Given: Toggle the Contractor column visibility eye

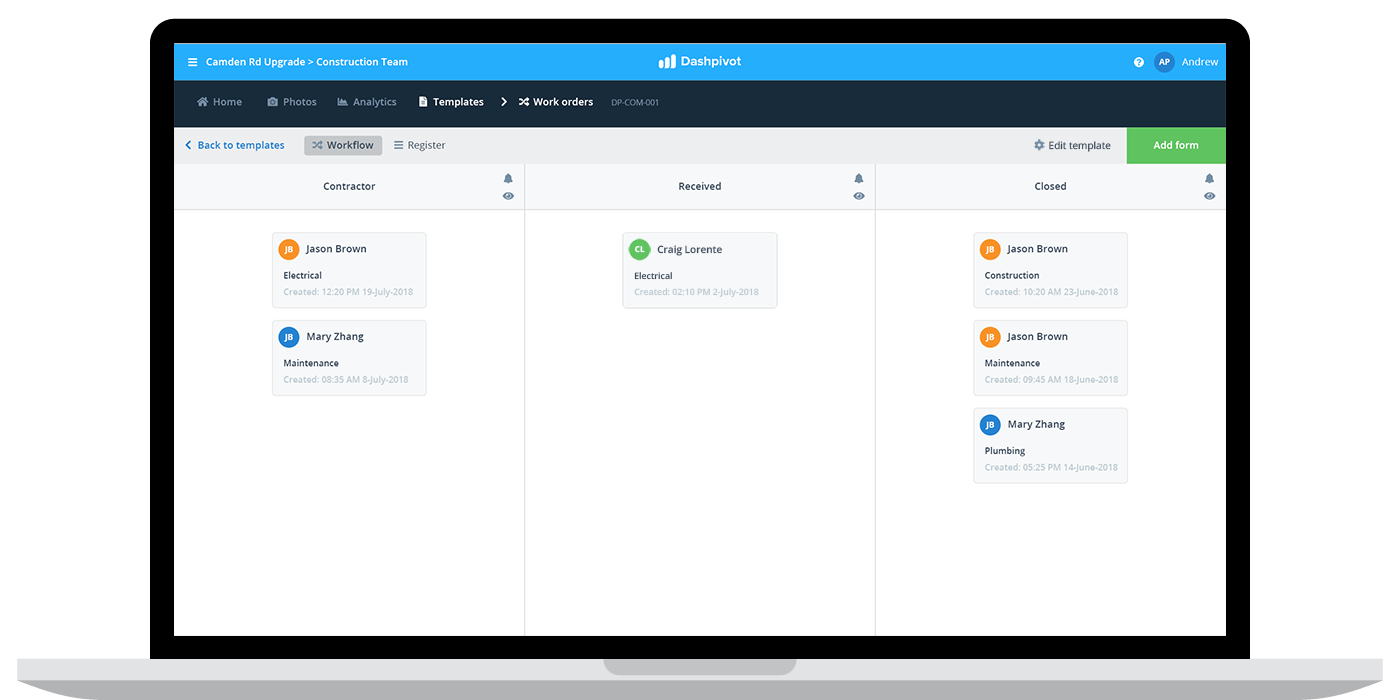Looking at the screenshot, I should coord(508,196).
